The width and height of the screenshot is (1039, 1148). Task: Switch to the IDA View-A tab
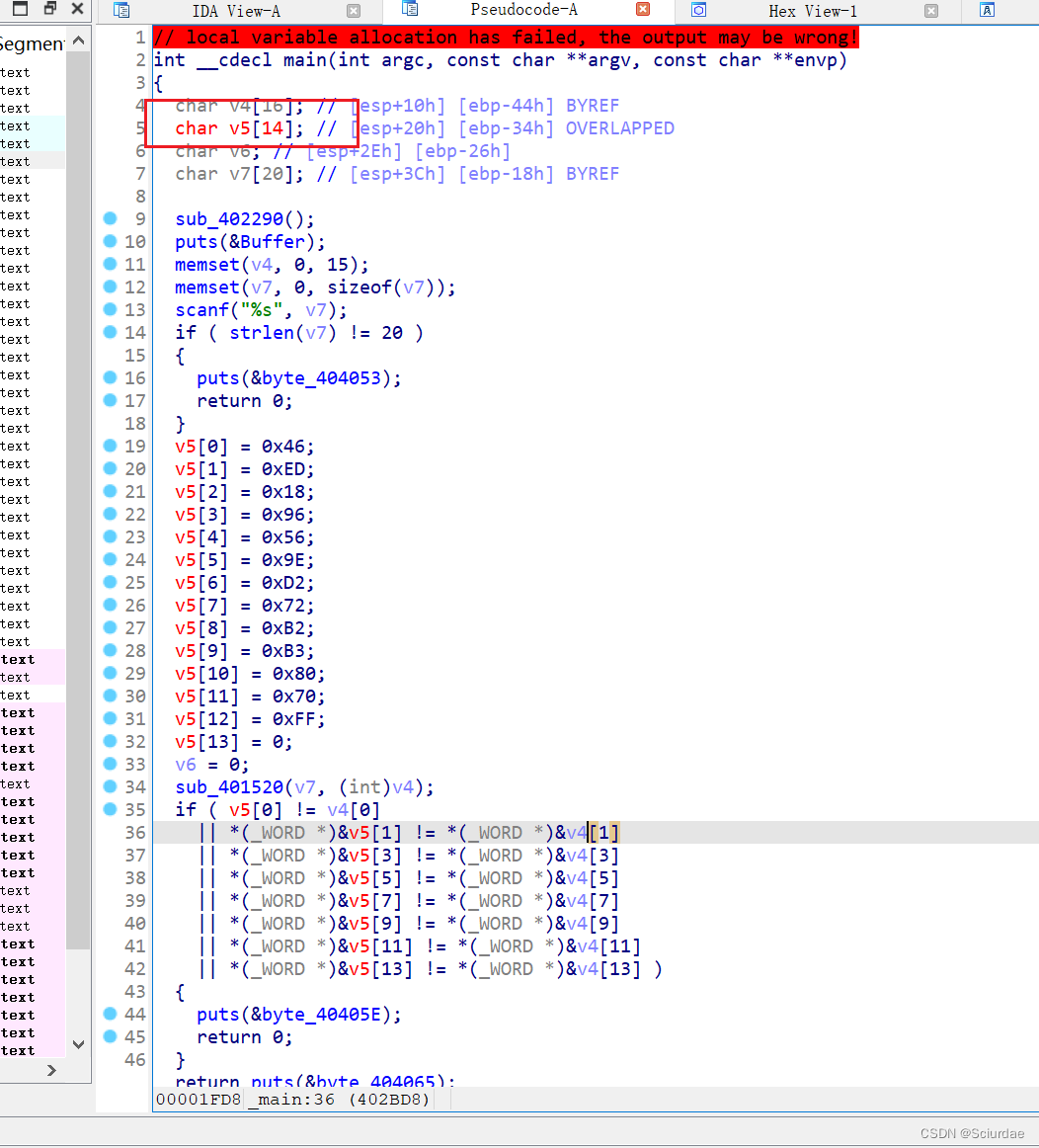(x=236, y=11)
